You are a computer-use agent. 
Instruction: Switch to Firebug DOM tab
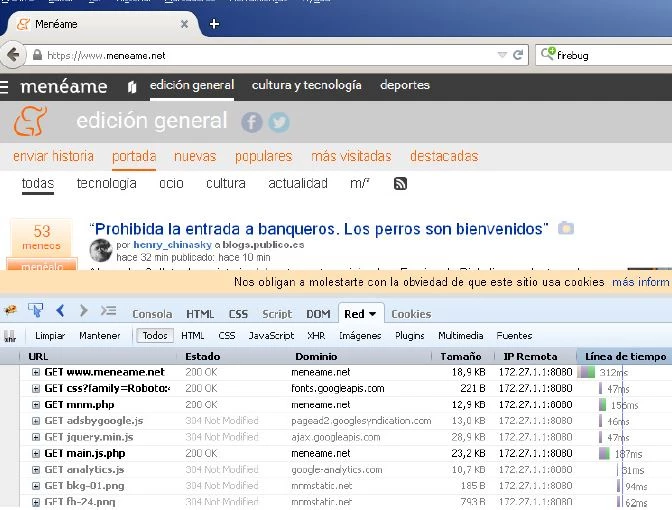[318, 314]
